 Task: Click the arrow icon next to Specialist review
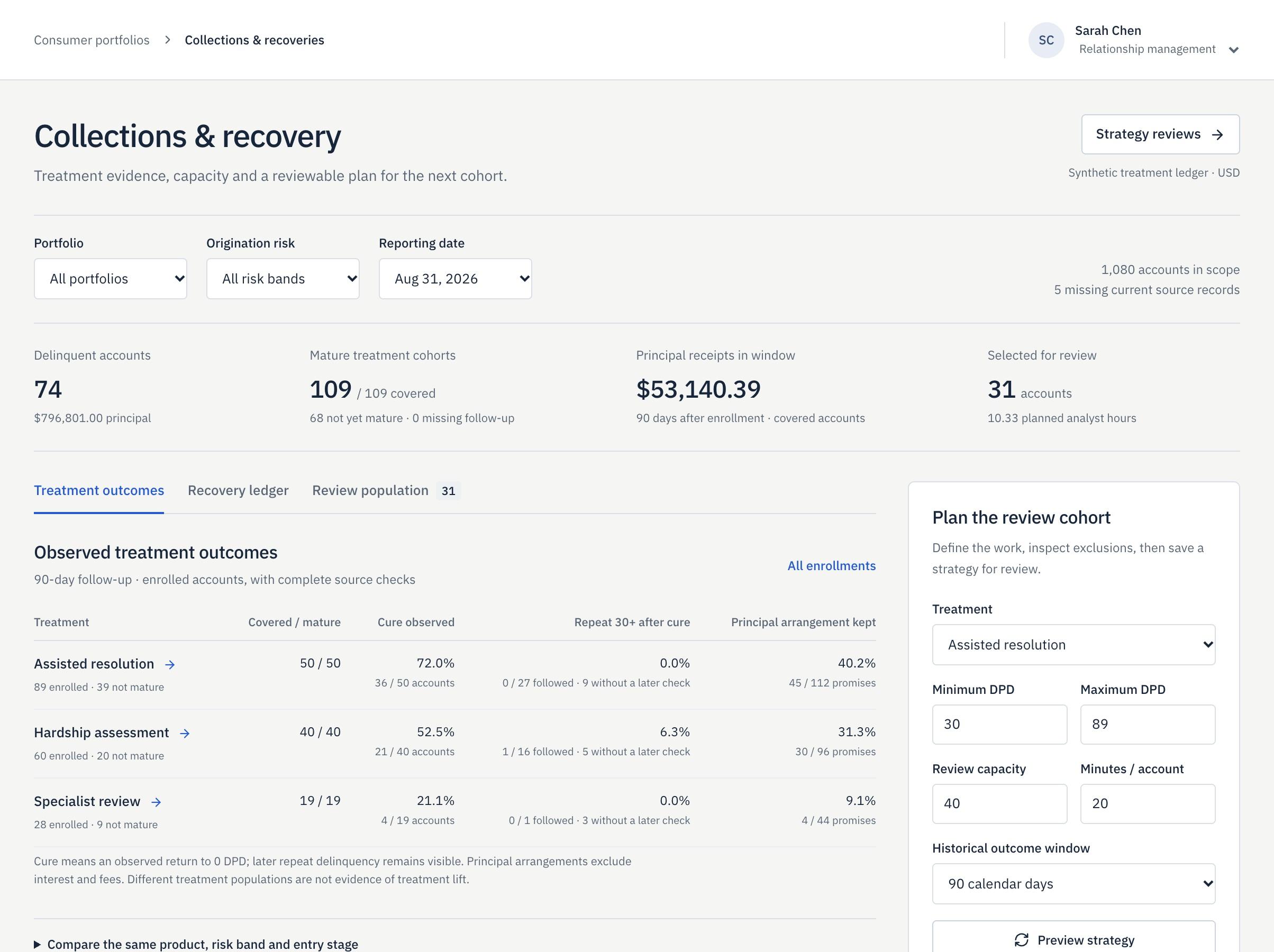156,802
